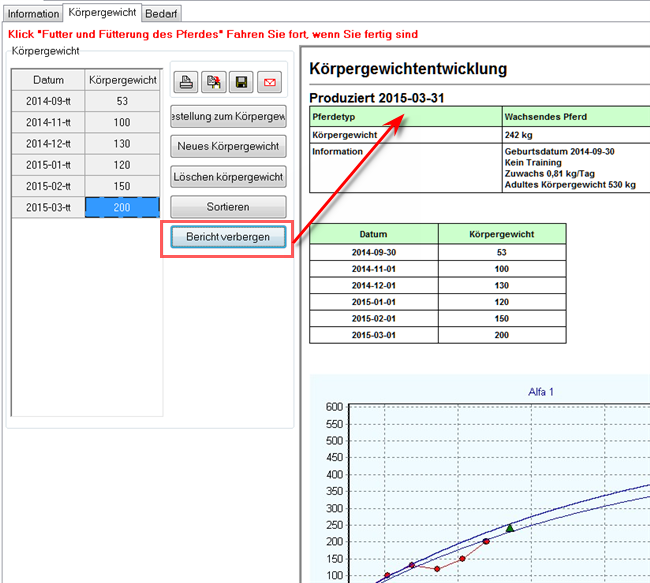Click report row date 2015-03-01
650x583 pixels.
pyautogui.click(x=374, y=335)
